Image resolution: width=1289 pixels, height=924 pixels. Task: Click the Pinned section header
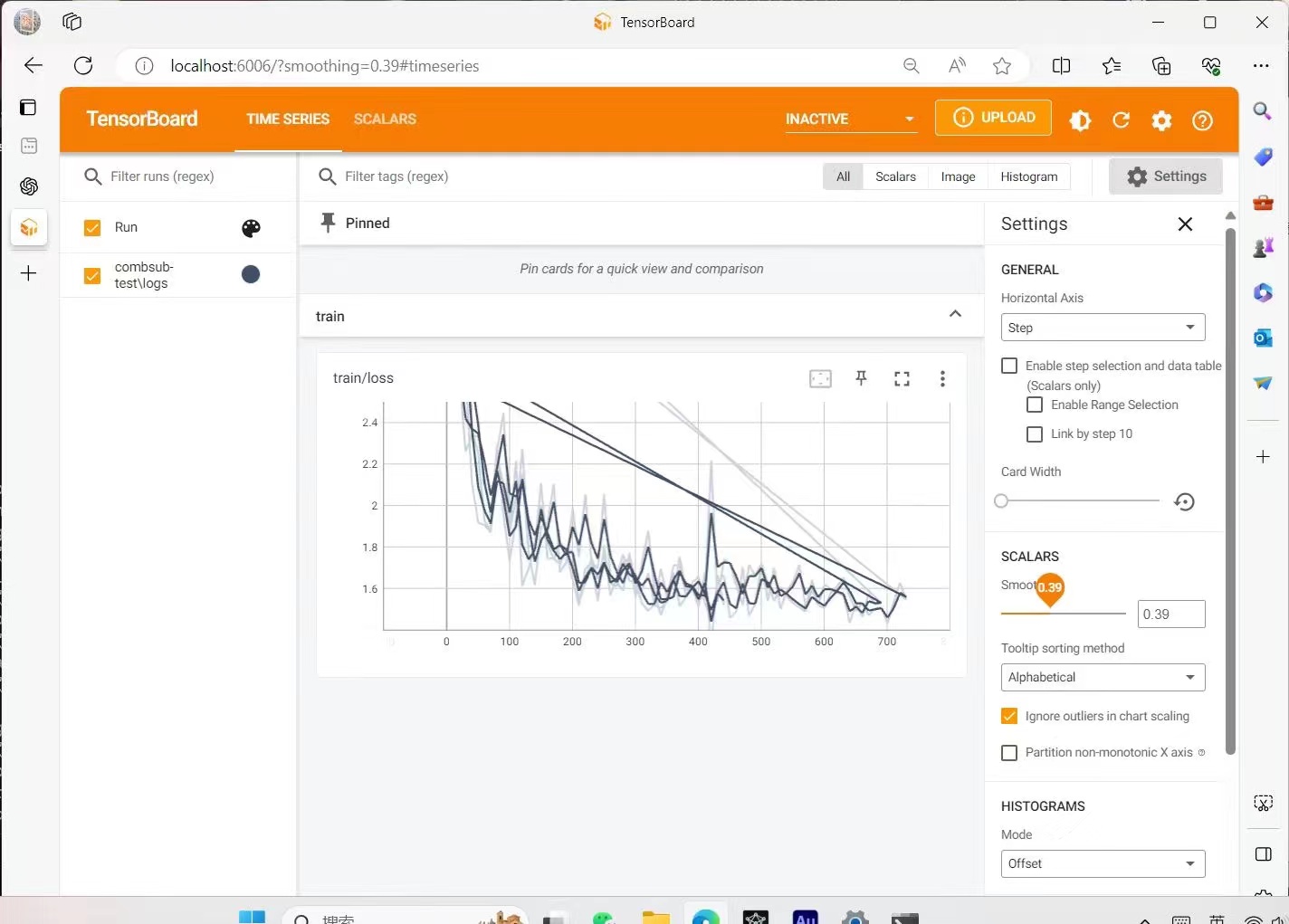click(641, 224)
